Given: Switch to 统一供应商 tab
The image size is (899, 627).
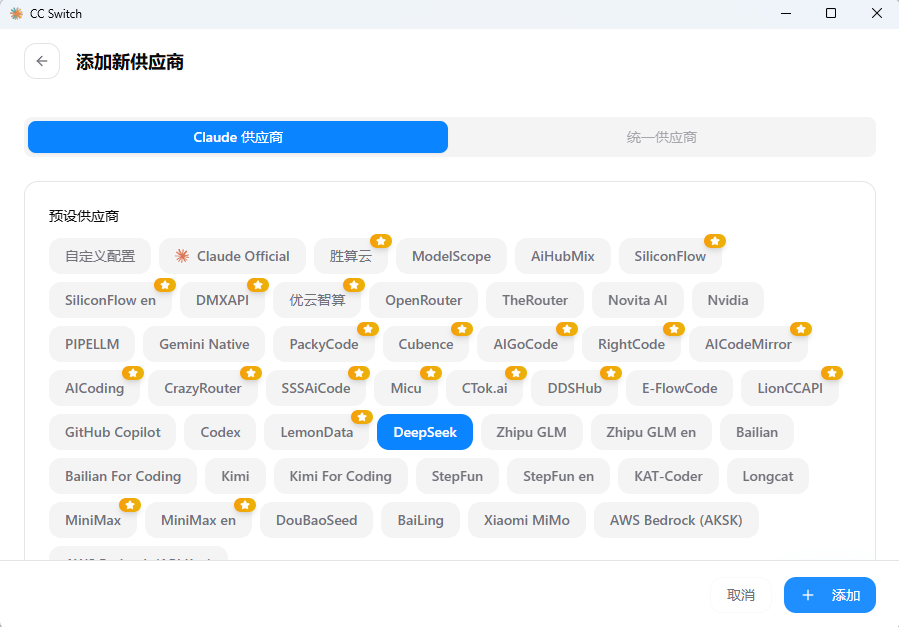Looking at the screenshot, I should [662, 137].
